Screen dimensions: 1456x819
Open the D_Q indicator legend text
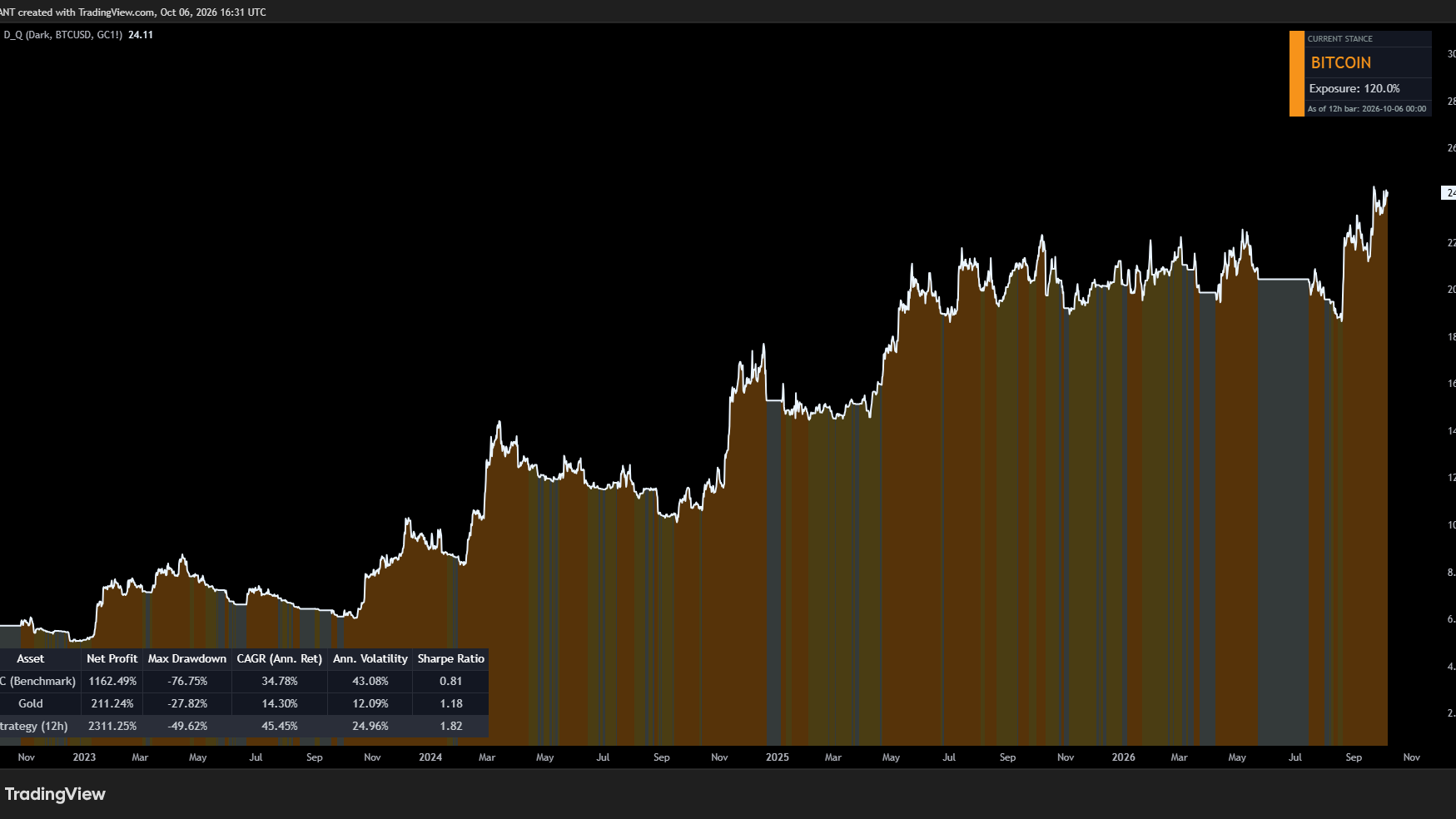tap(63, 35)
